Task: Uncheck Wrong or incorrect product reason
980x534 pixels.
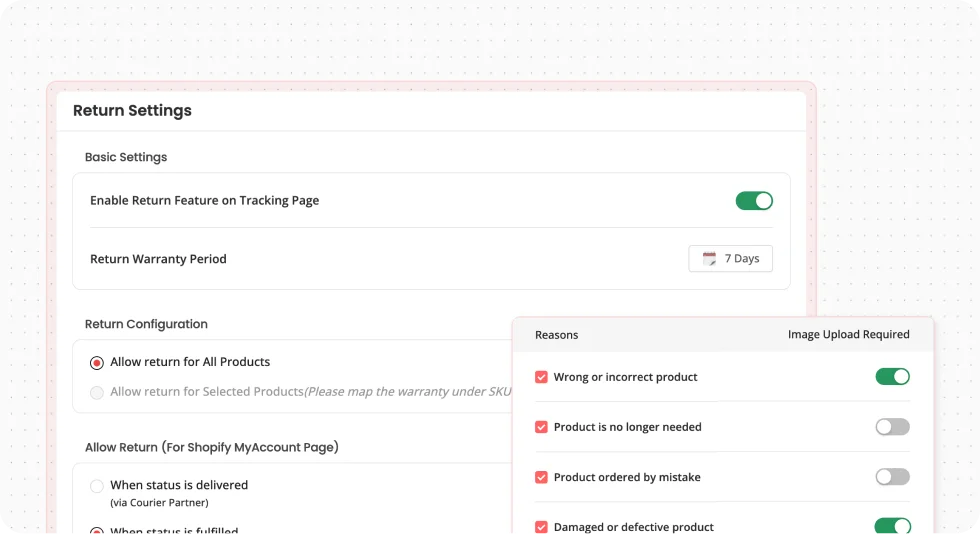Action: (541, 377)
